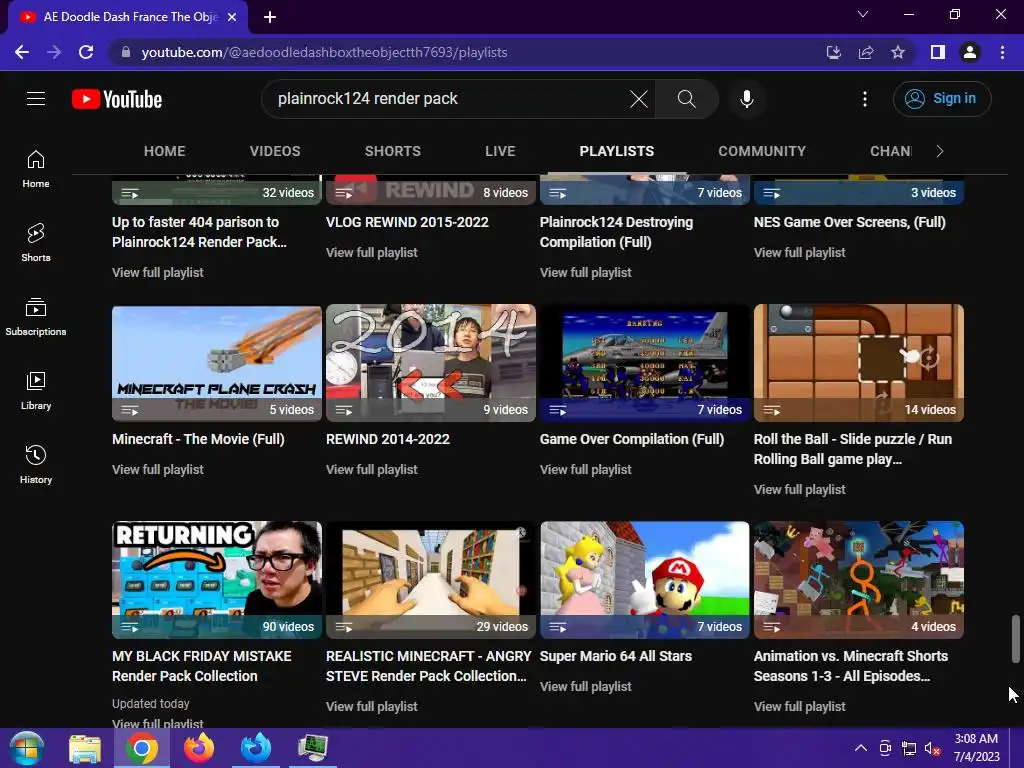The image size is (1024, 768).
Task: Open the tab search dropdown in Chrome
Action: (863, 14)
